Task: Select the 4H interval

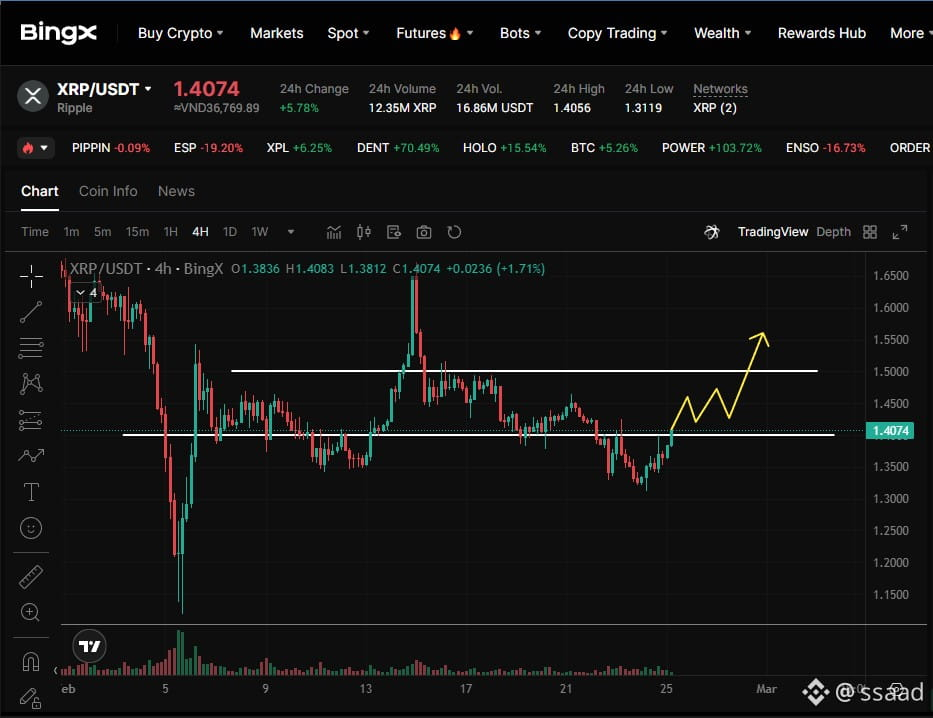Action: tap(201, 232)
